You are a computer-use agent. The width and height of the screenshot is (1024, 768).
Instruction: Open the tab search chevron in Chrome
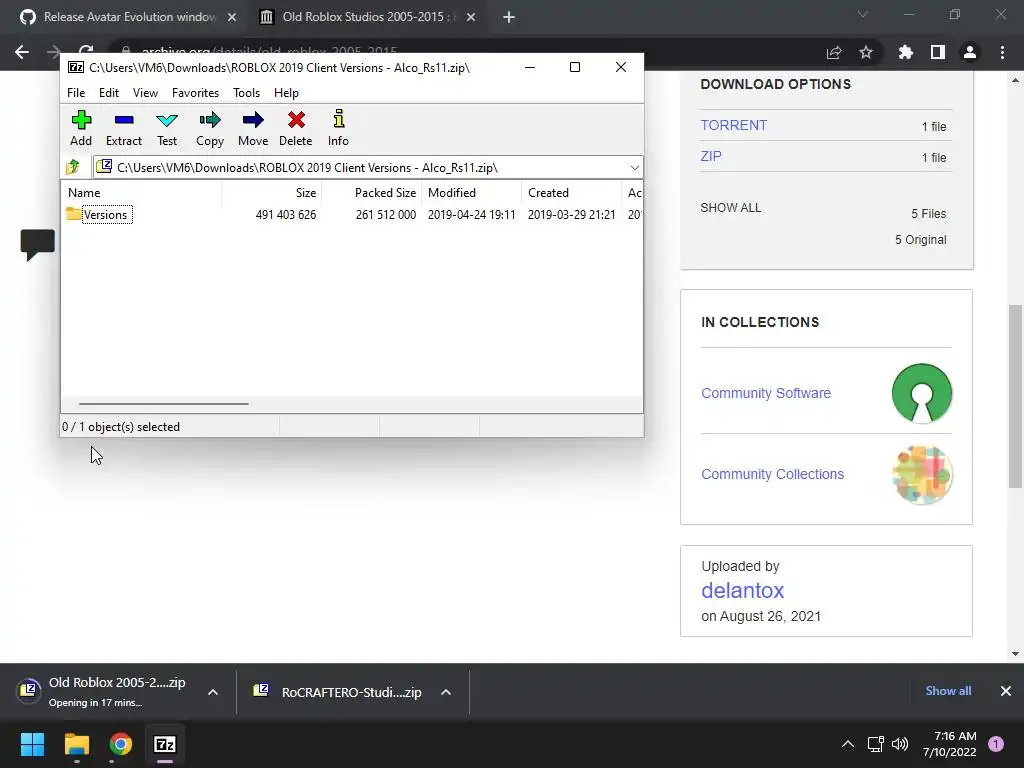(863, 14)
